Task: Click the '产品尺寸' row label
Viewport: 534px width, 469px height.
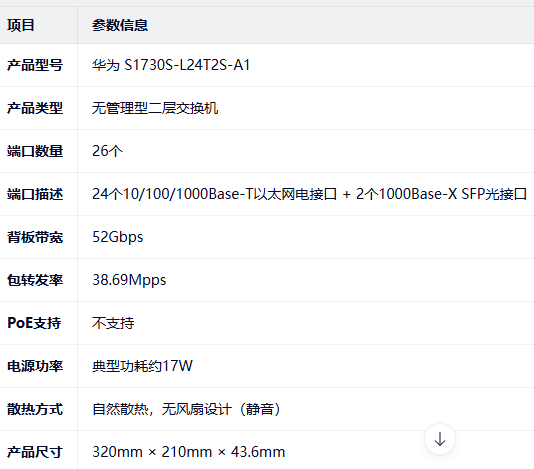Action: [35, 452]
